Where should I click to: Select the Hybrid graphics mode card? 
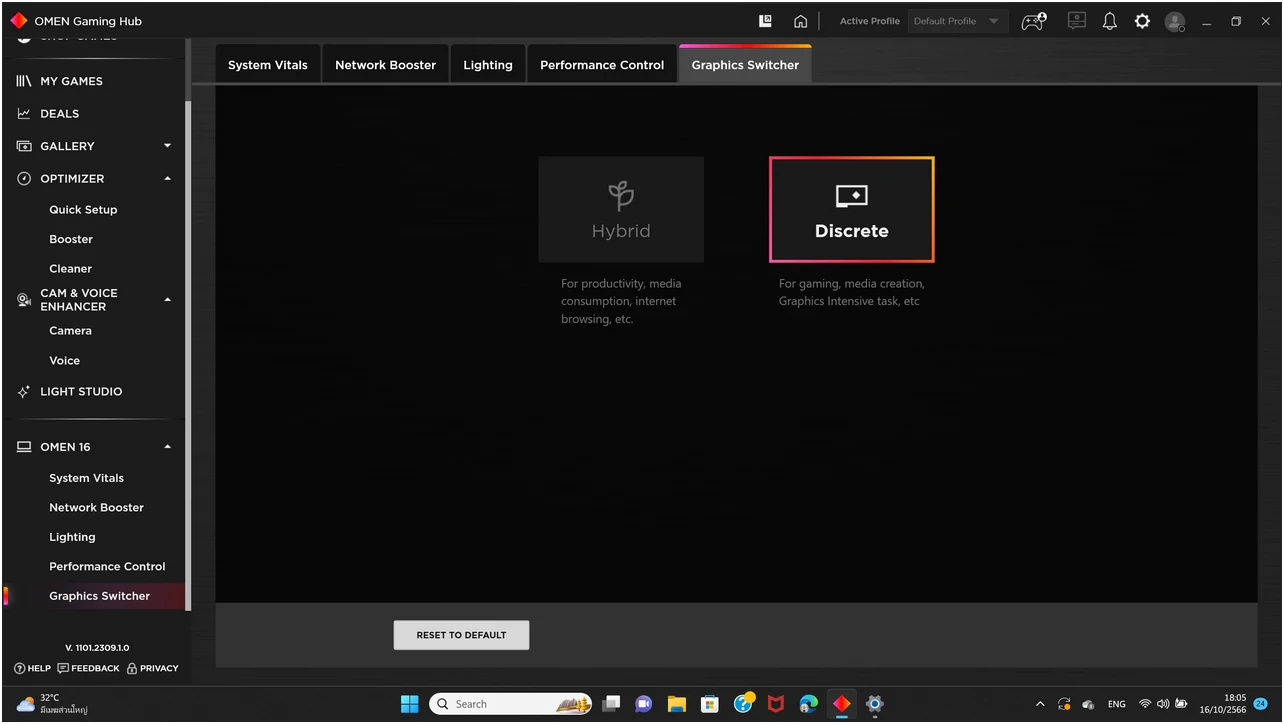[x=621, y=209]
